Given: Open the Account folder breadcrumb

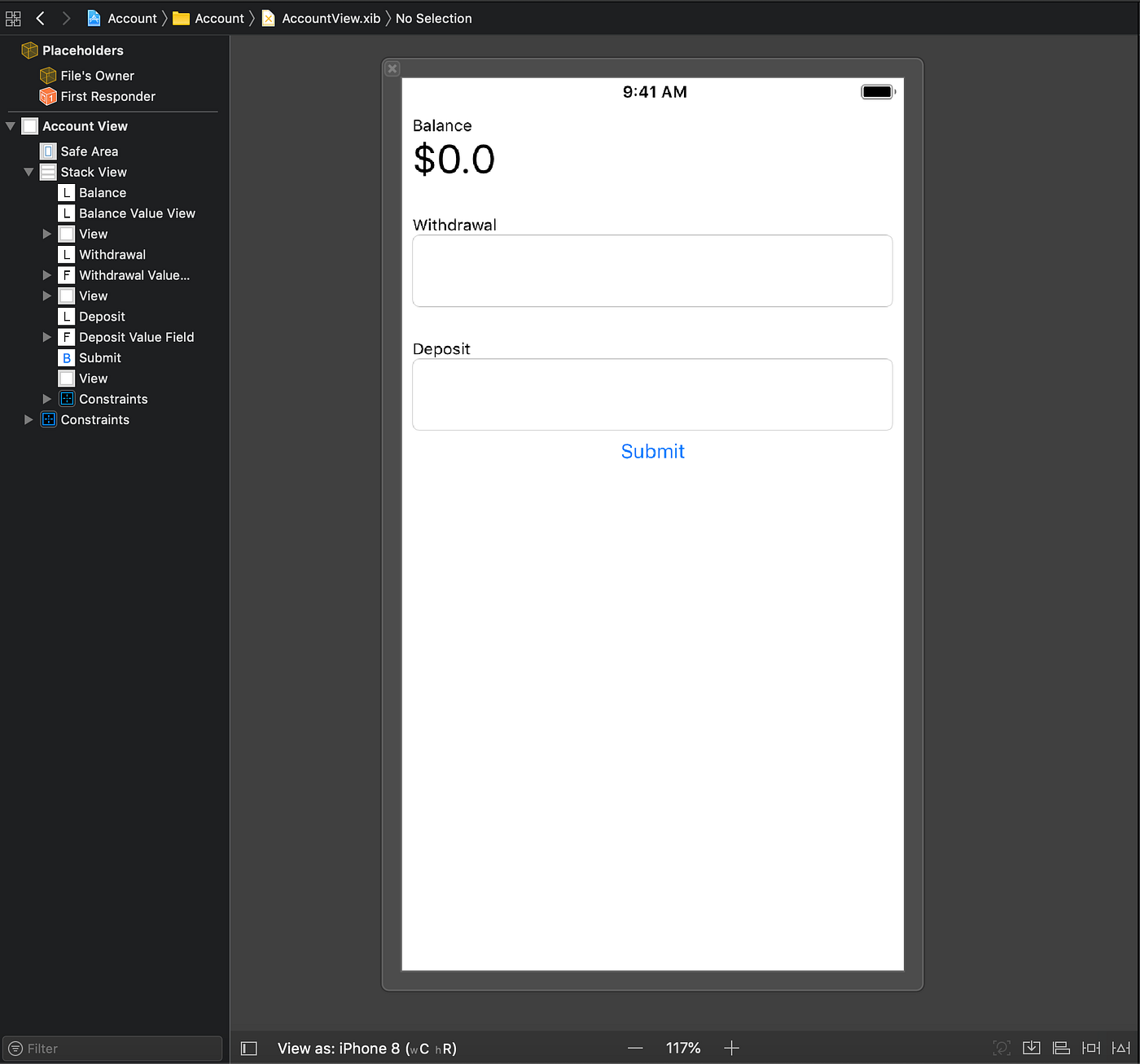Looking at the screenshot, I should [x=217, y=18].
